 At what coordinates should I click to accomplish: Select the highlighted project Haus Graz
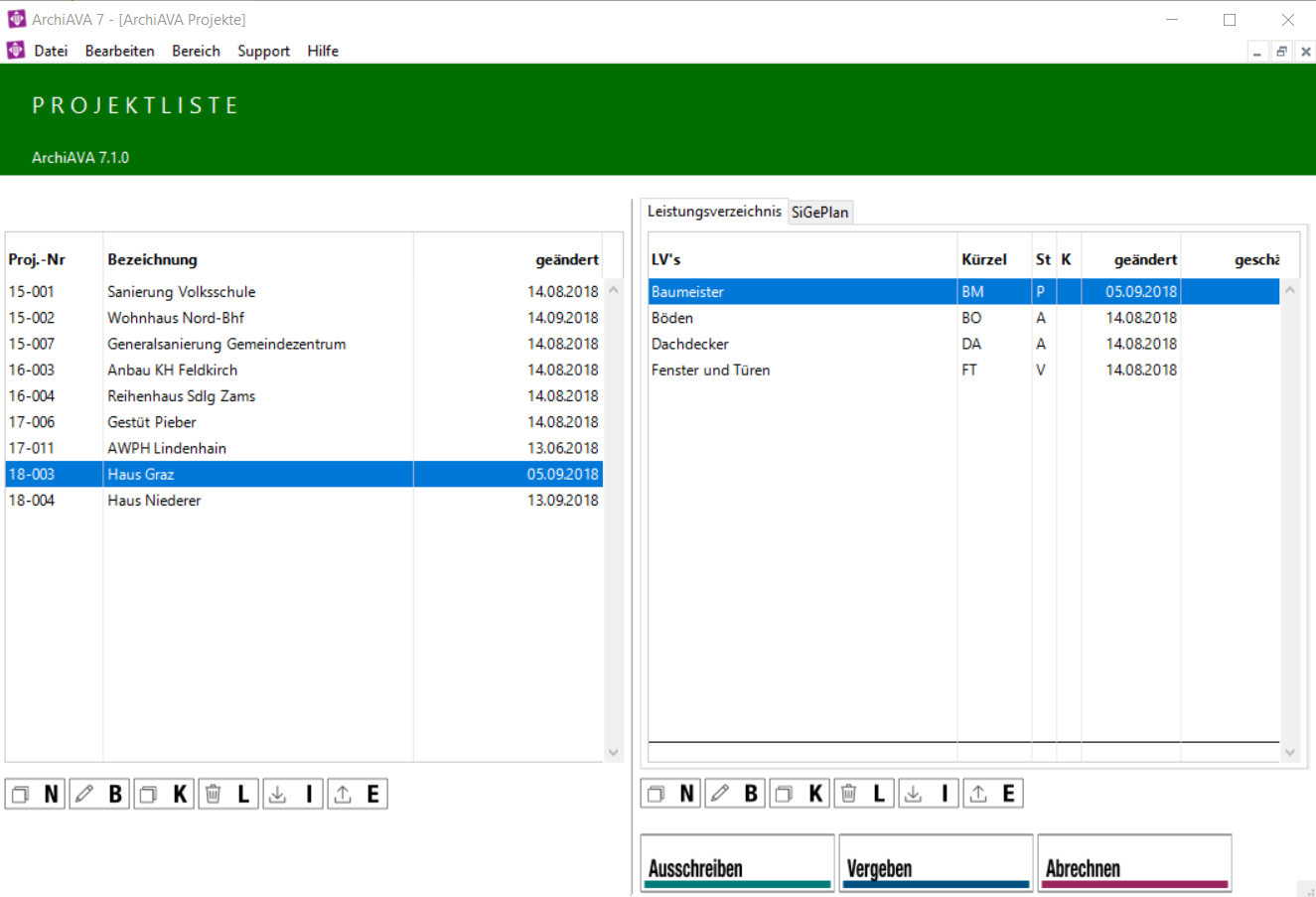point(304,474)
